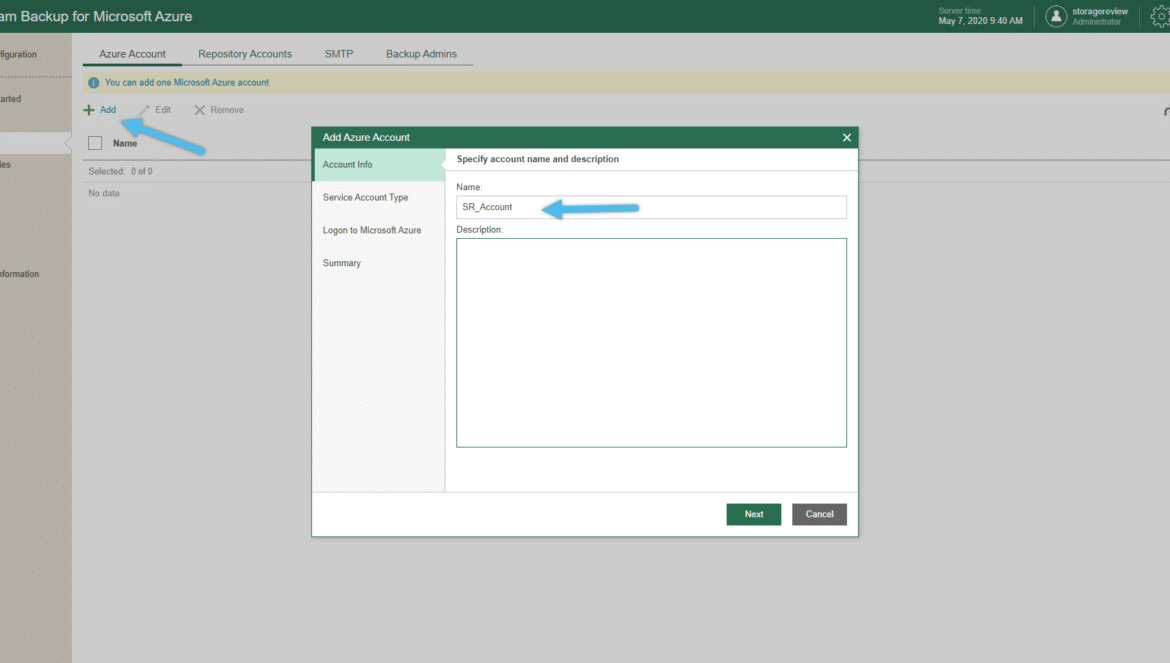Click the 'Specify account name and description' heading
1170x663 pixels.
click(x=537, y=159)
